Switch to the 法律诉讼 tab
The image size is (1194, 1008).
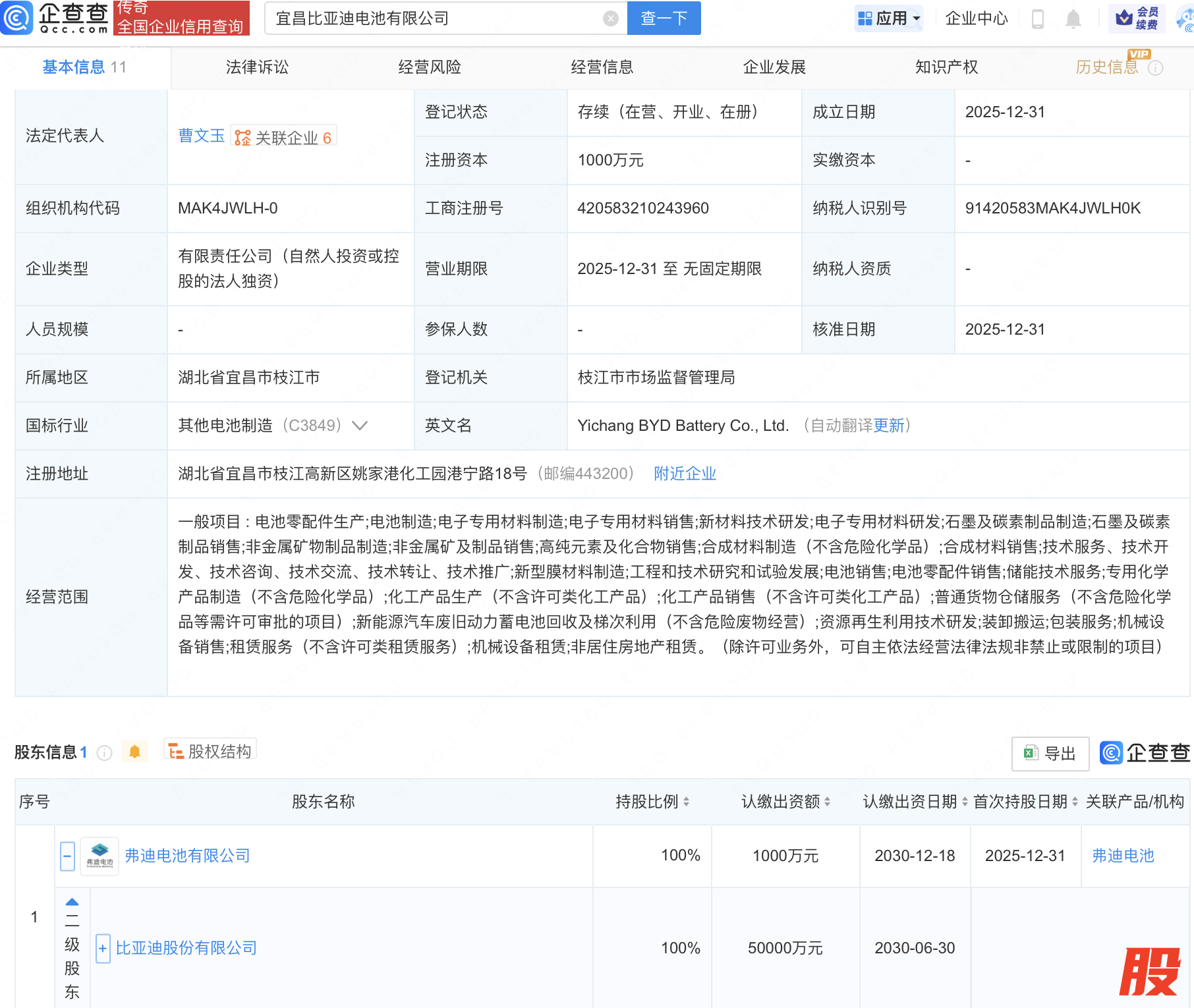coord(257,67)
